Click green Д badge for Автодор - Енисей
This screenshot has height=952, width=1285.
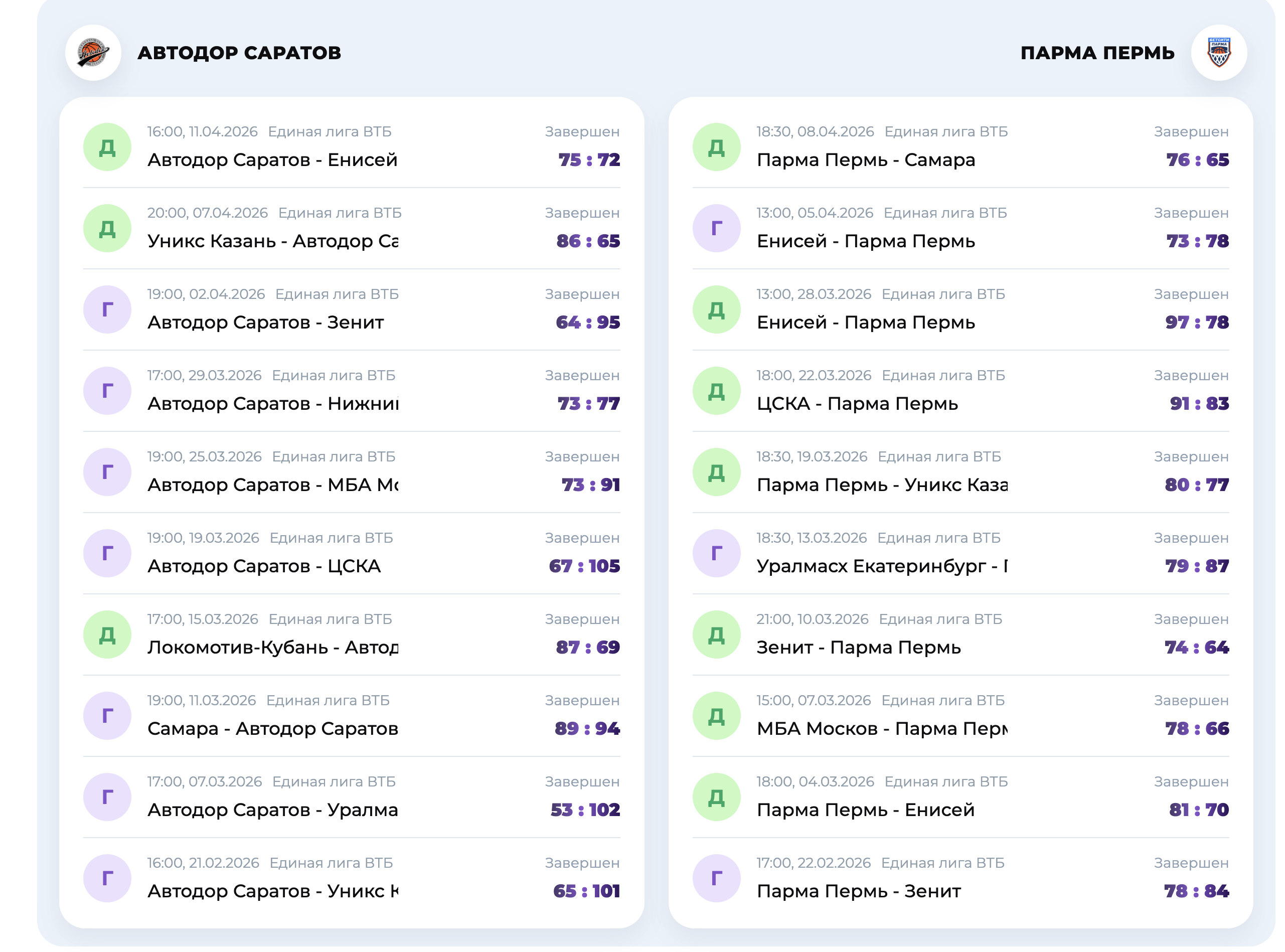(107, 147)
